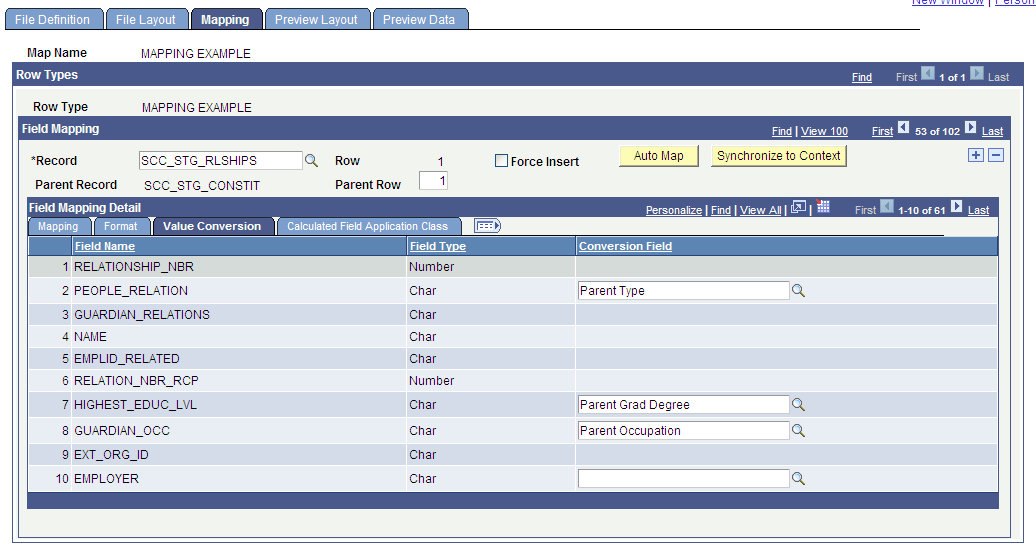
Task: Open Calculated Field Application Class tab
Action: click(367, 226)
